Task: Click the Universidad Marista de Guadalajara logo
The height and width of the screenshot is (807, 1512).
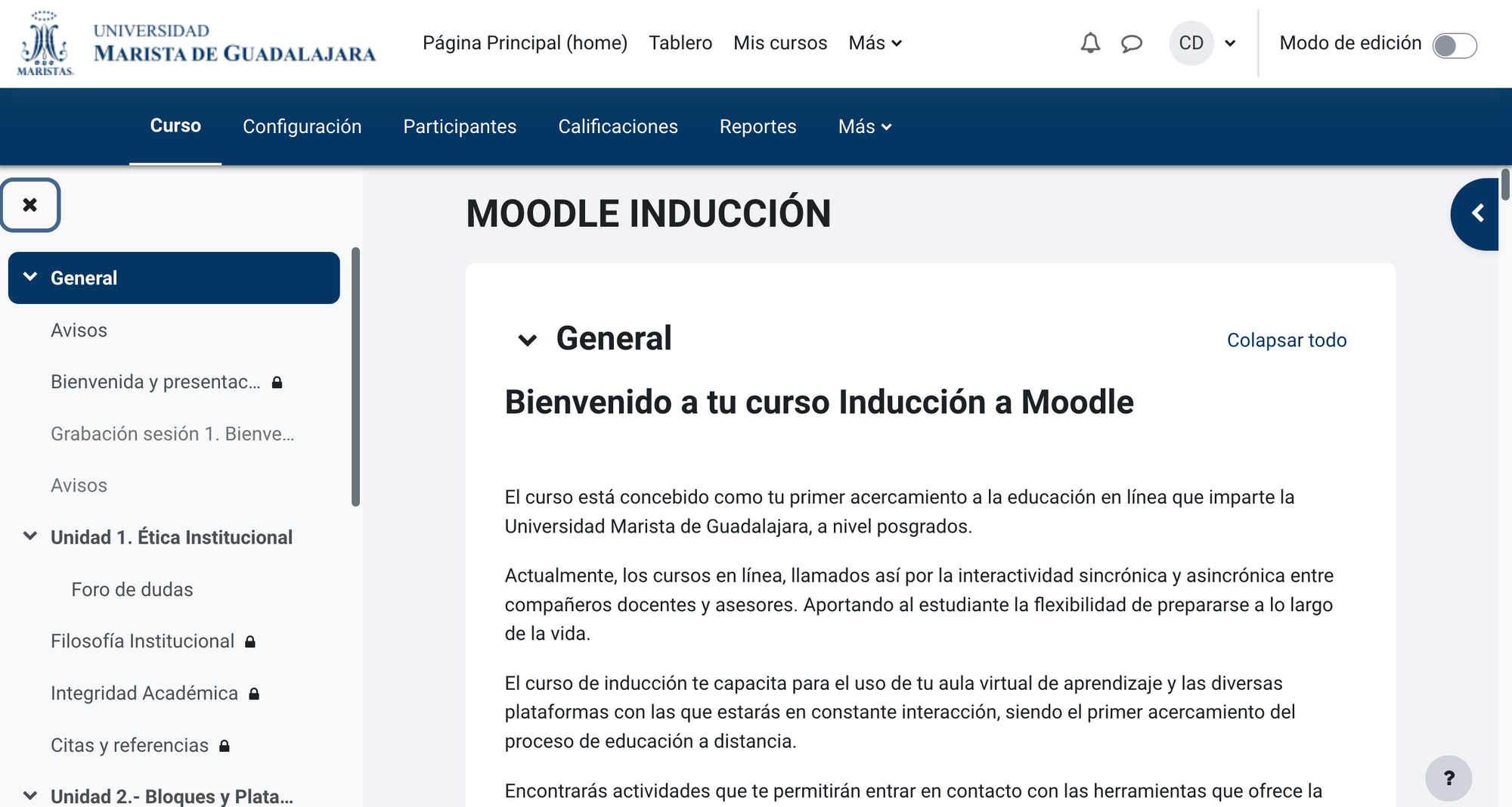Action: click(196, 43)
